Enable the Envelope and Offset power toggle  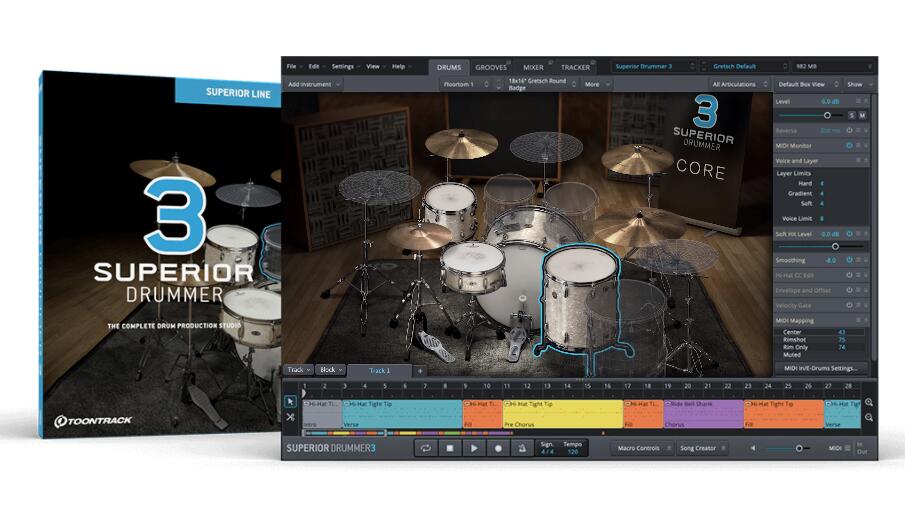849,290
